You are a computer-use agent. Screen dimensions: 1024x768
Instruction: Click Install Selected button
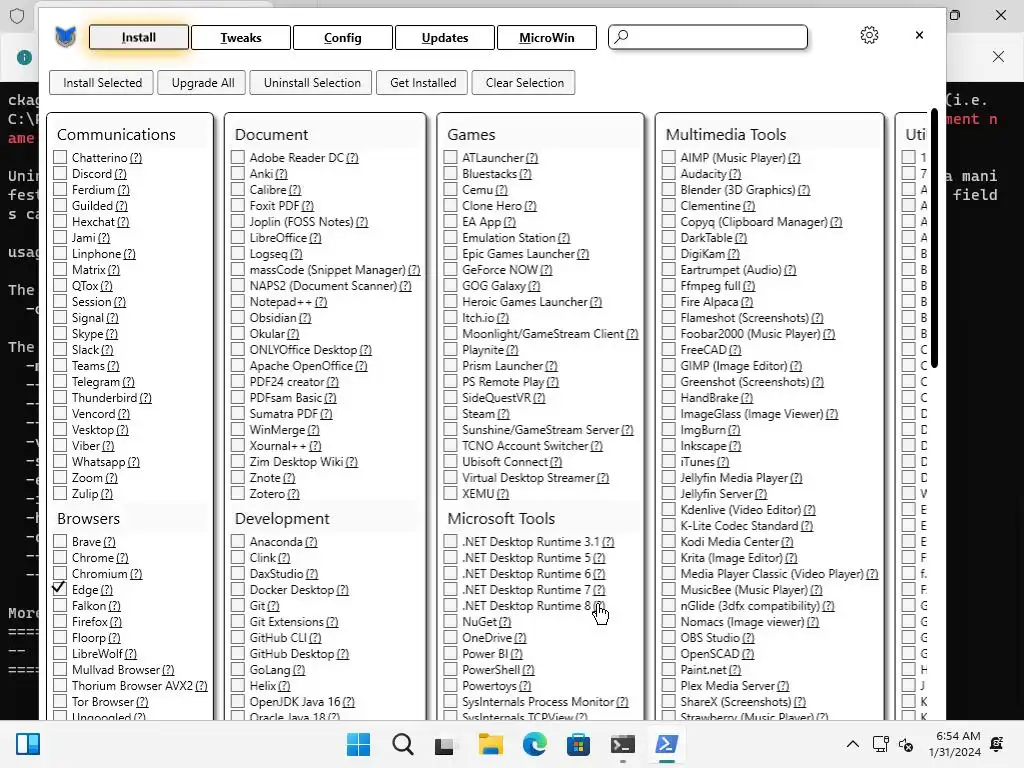tap(102, 83)
